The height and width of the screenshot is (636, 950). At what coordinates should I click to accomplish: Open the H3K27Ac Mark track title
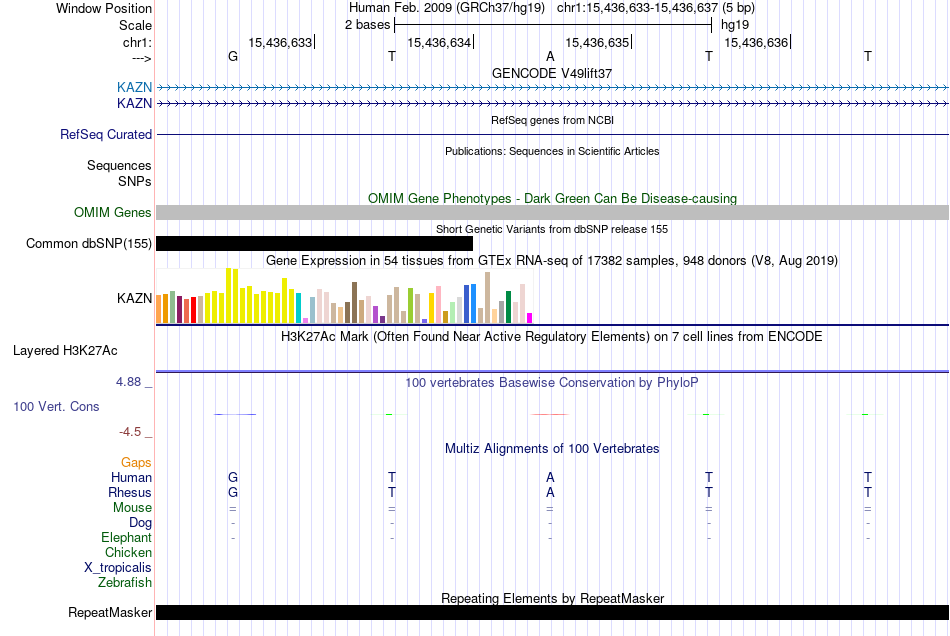pyautogui.click(x=552, y=337)
